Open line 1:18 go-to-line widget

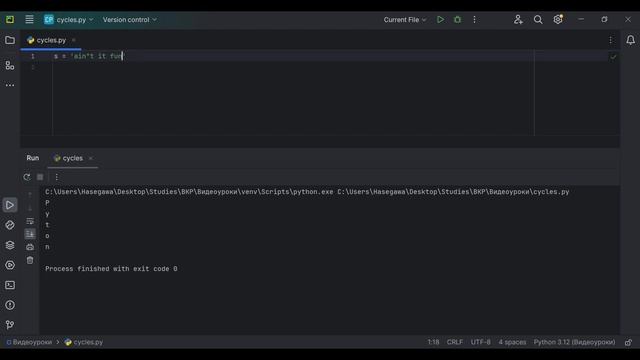click(x=433, y=342)
